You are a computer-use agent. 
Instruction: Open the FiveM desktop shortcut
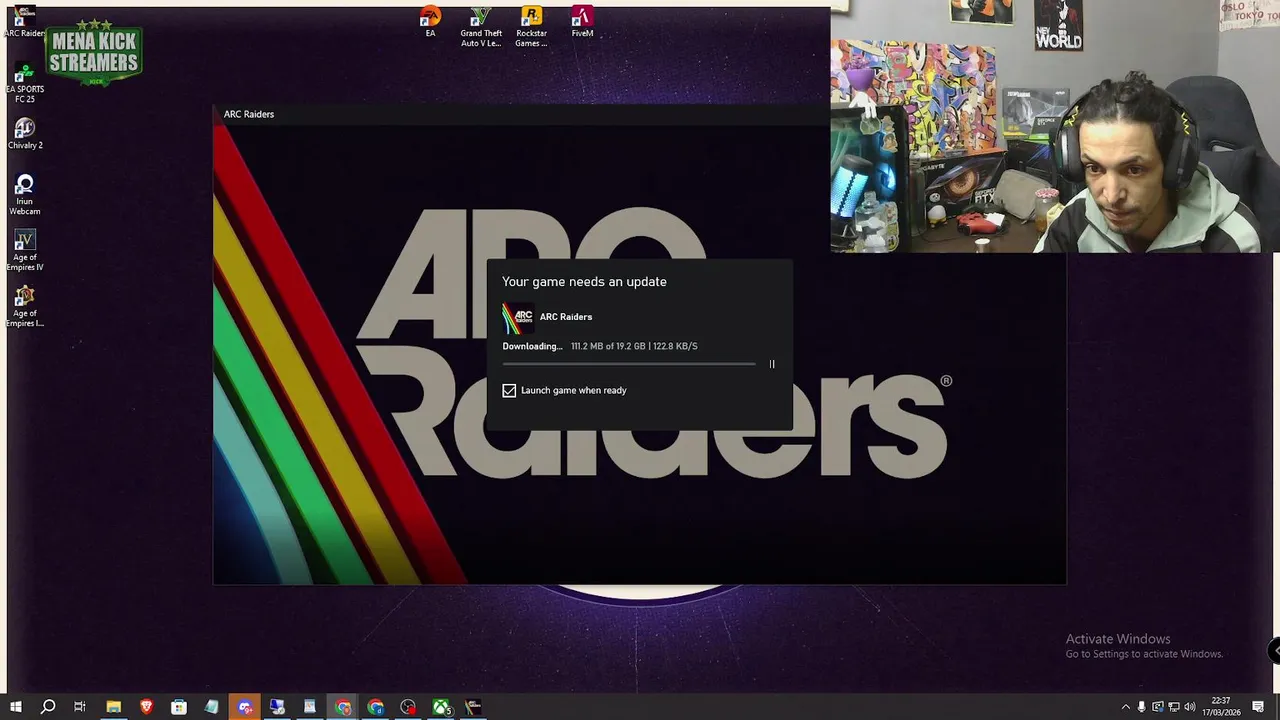tap(582, 22)
